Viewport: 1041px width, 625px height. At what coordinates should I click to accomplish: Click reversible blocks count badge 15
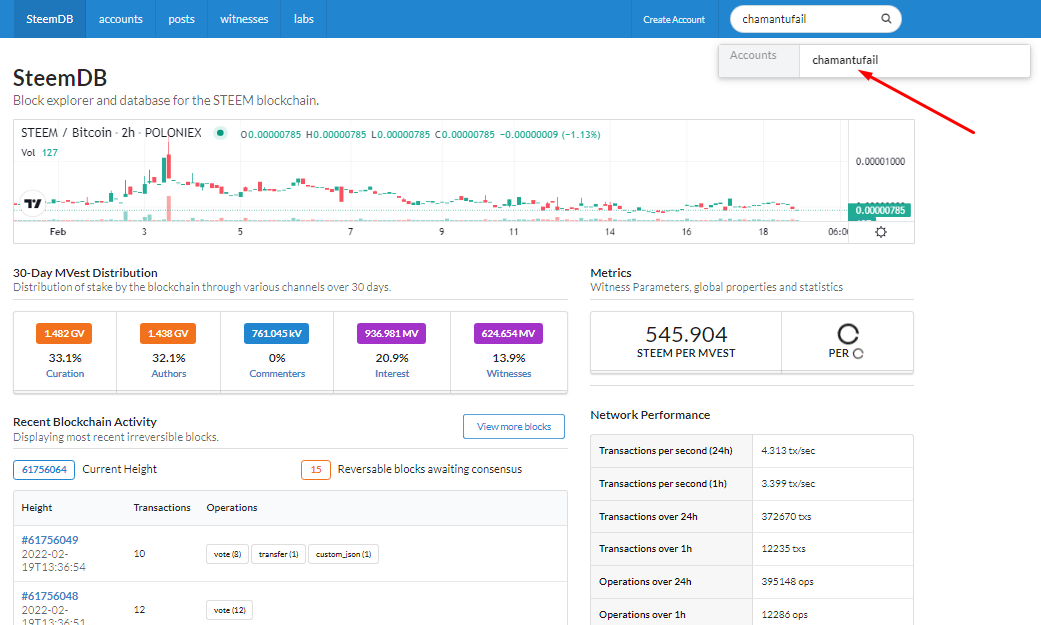[x=316, y=470]
